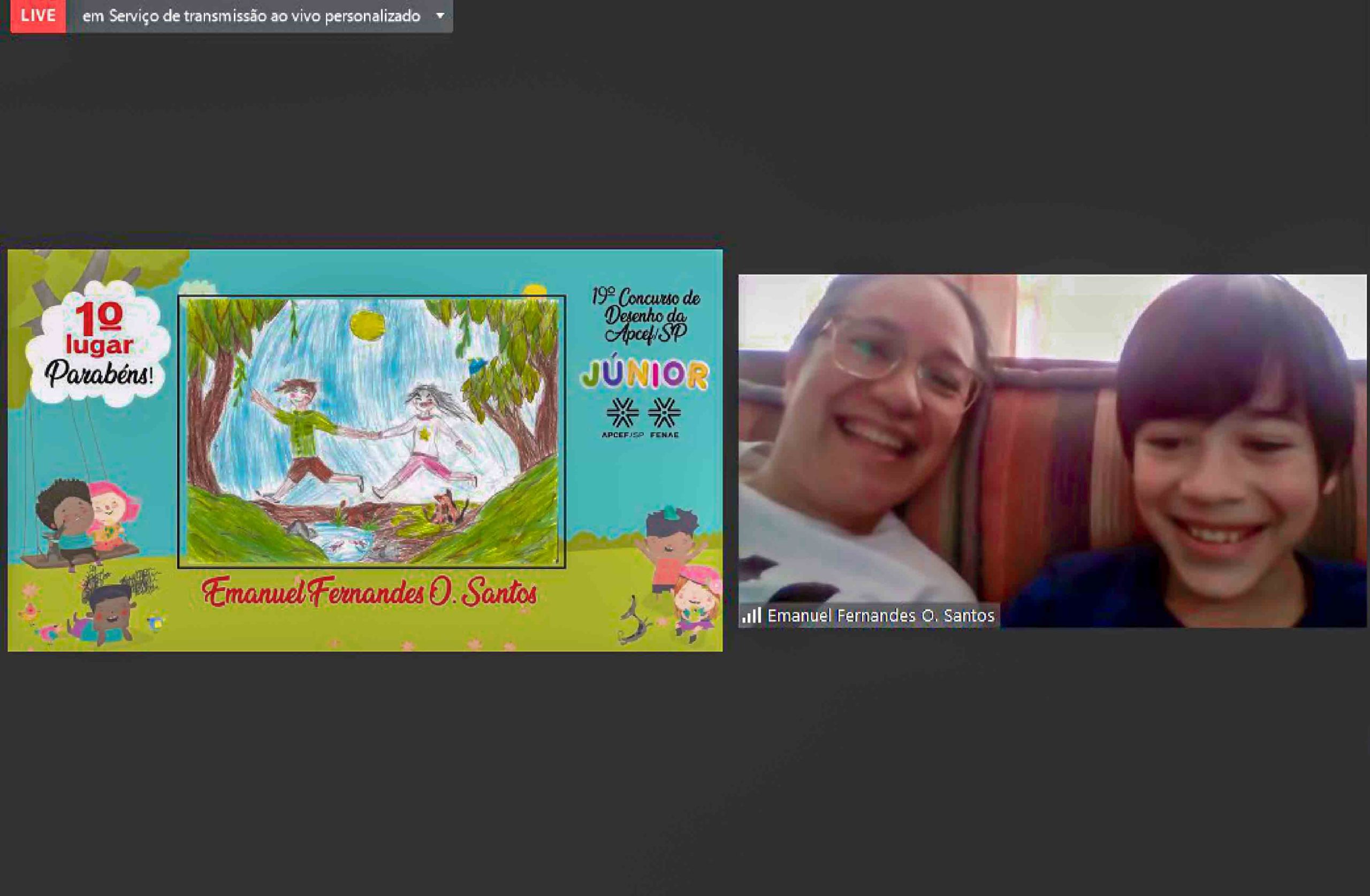Click the red LIVE indicator badge
Viewport: 1370px width, 896px height.
(x=38, y=16)
